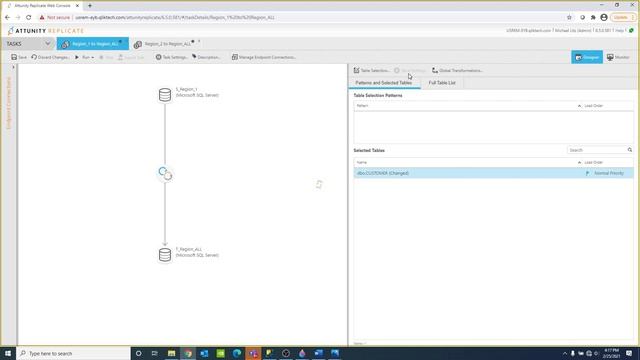Open the Description dialog

coord(206,57)
